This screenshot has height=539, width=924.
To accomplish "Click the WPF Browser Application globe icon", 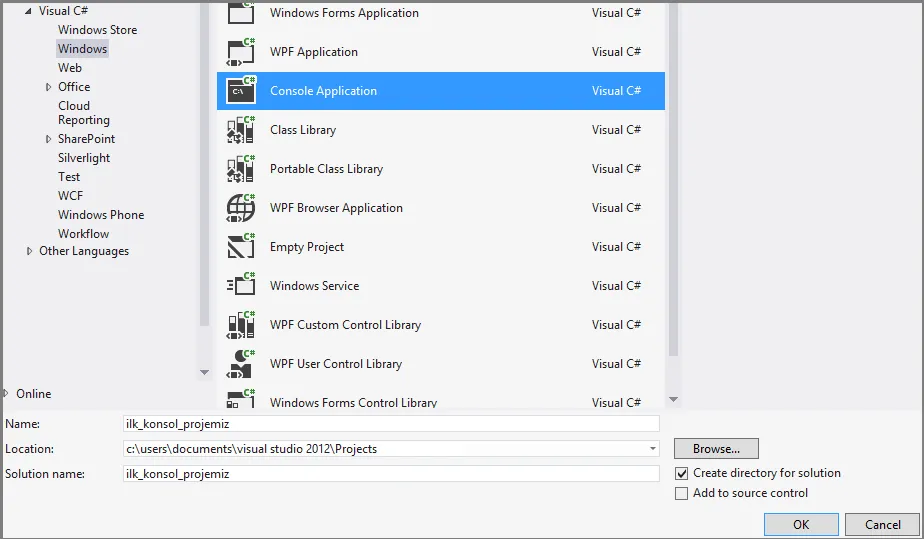I will (x=241, y=208).
